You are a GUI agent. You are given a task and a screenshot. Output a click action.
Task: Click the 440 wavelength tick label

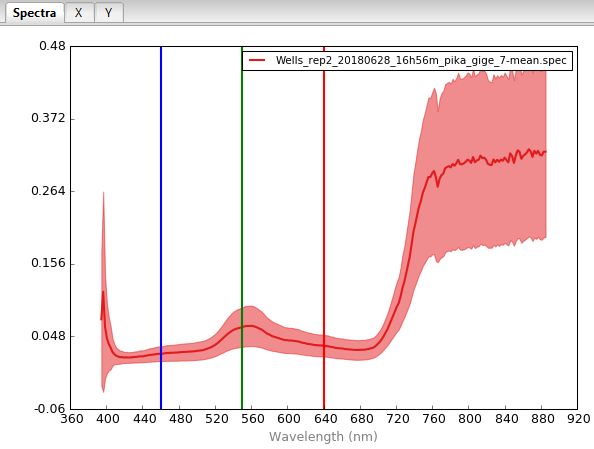(x=144, y=419)
